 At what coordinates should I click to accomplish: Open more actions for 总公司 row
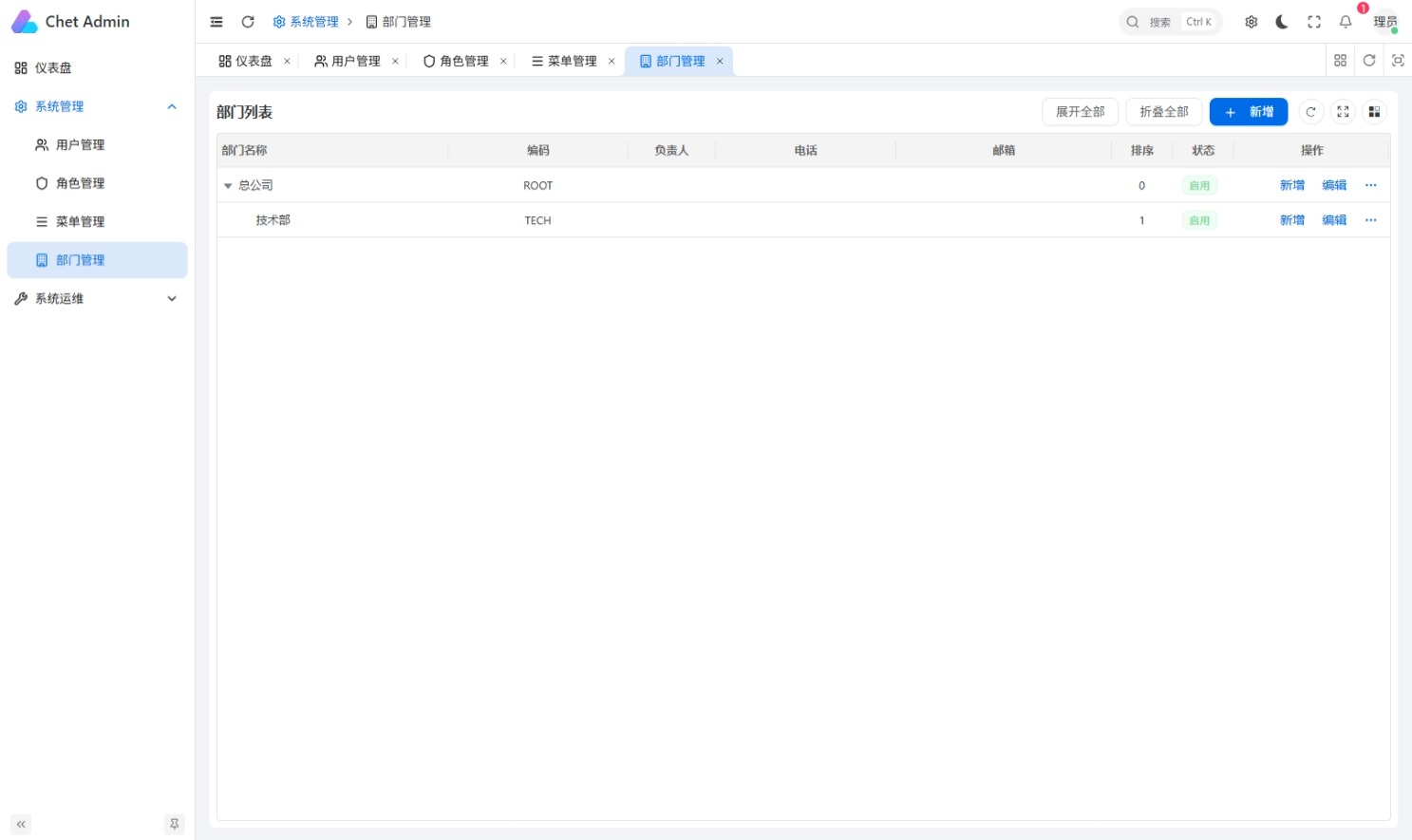pyautogui.click(x=1371, y=186)
